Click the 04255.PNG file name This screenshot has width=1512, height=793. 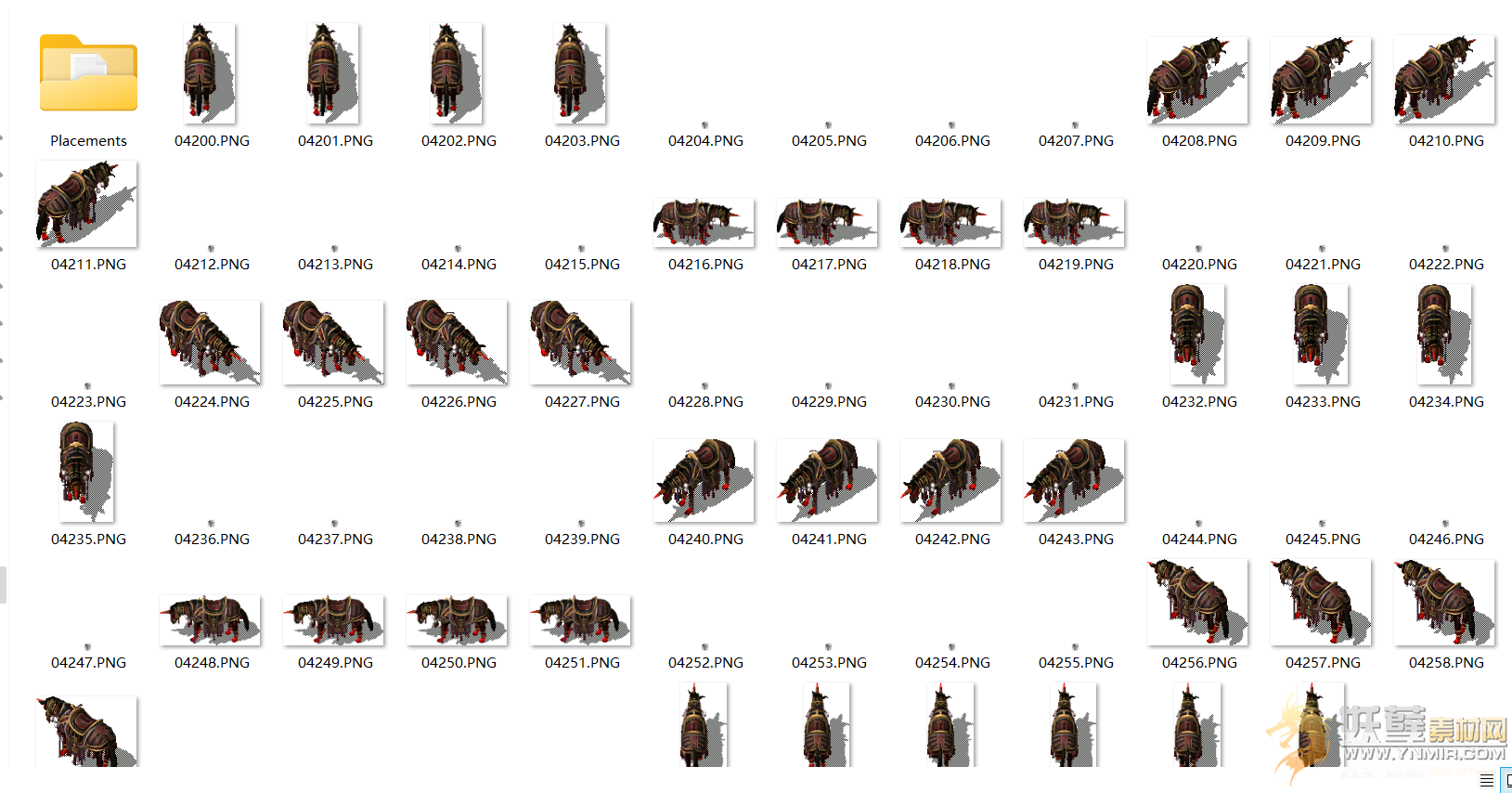1076,663
